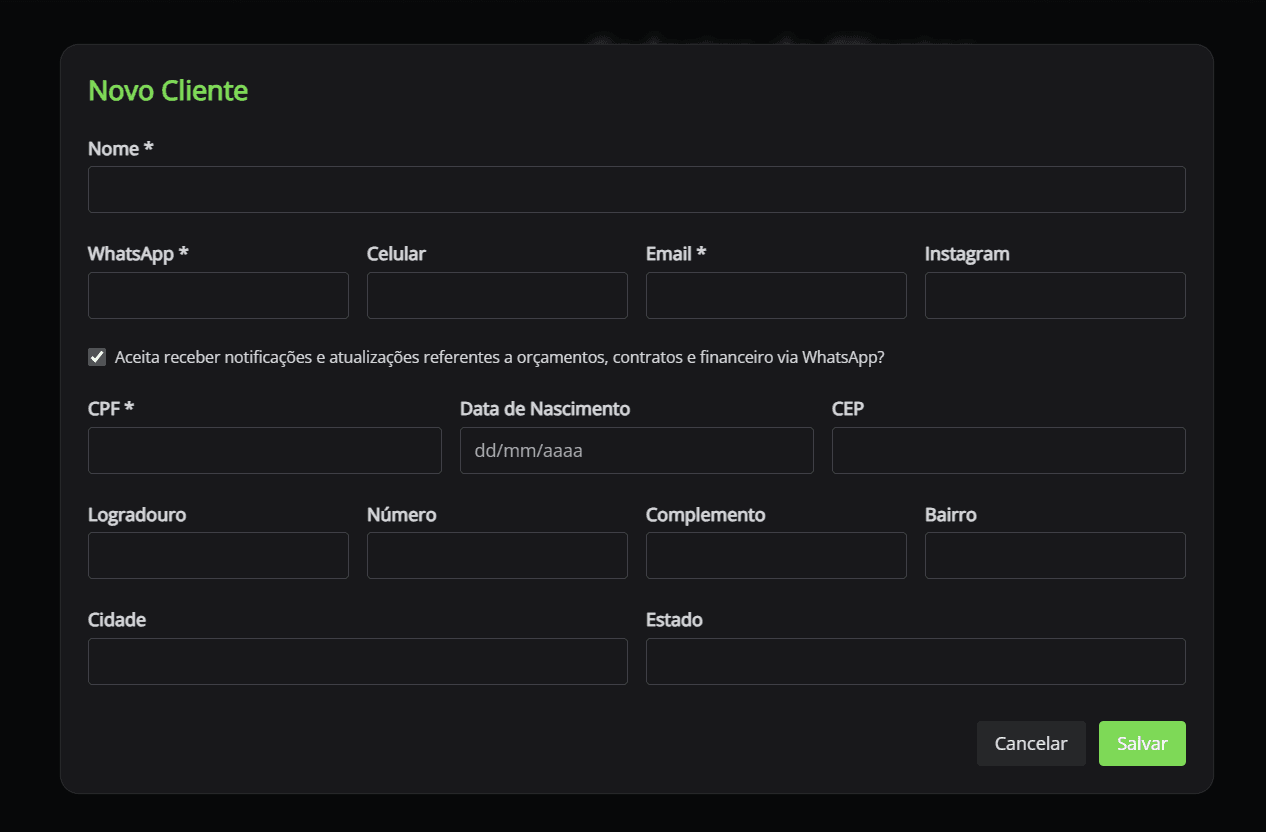Open the Data de Nascimento date field
The image size is (1266, 832).
636,451
